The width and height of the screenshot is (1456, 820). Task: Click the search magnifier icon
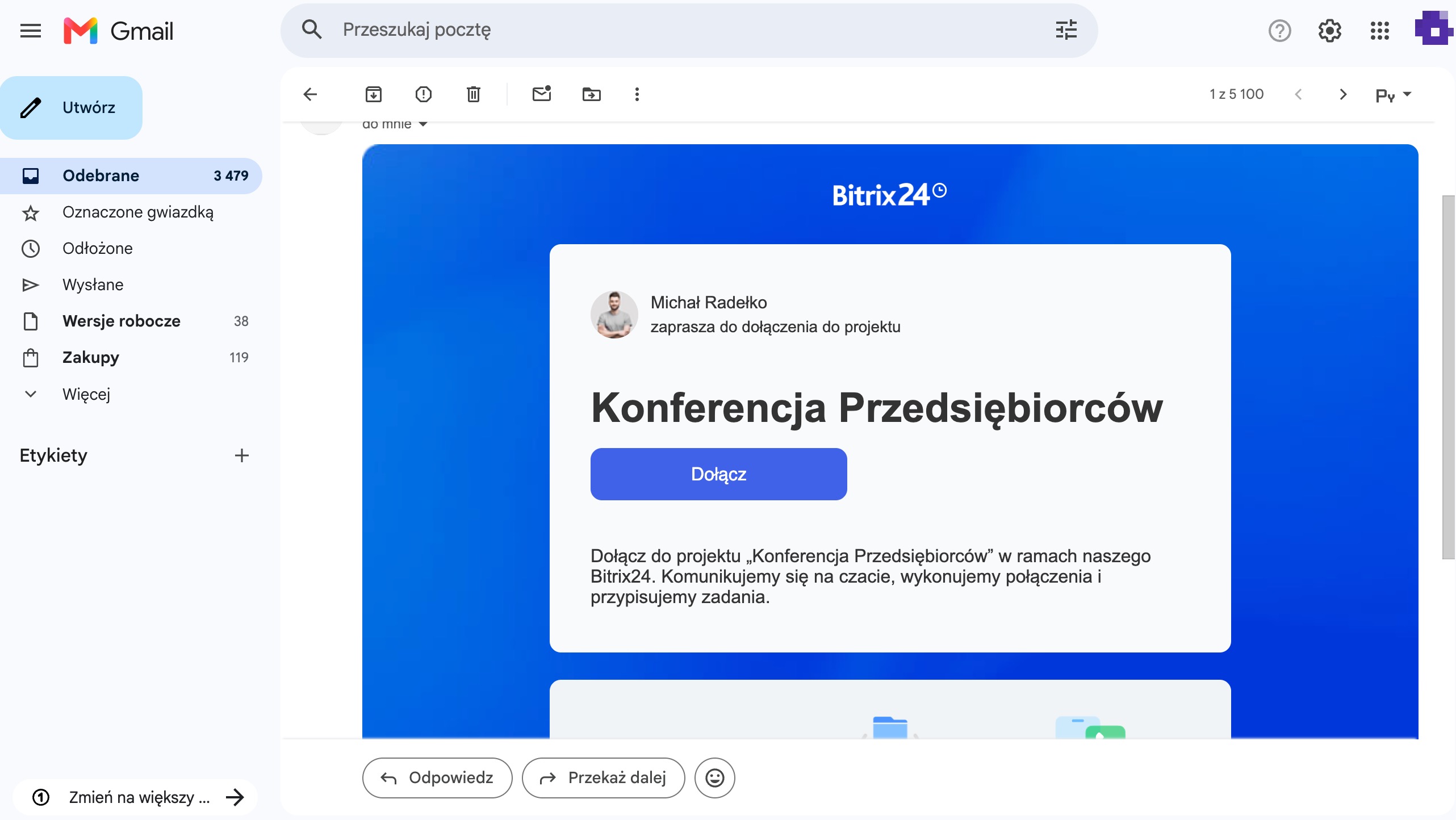pos(312,30)
